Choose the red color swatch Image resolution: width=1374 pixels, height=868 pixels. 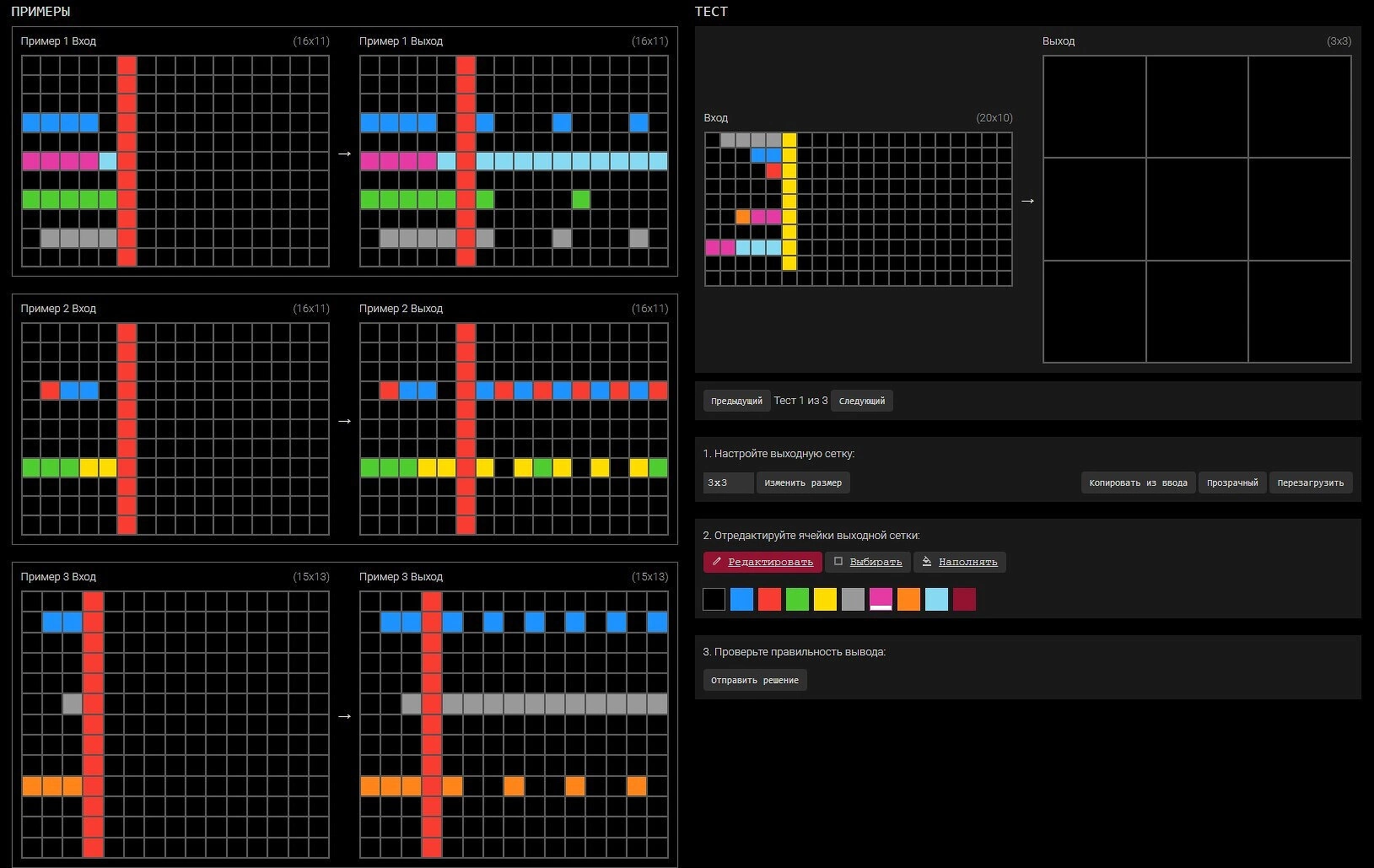[x=769, y=600]
